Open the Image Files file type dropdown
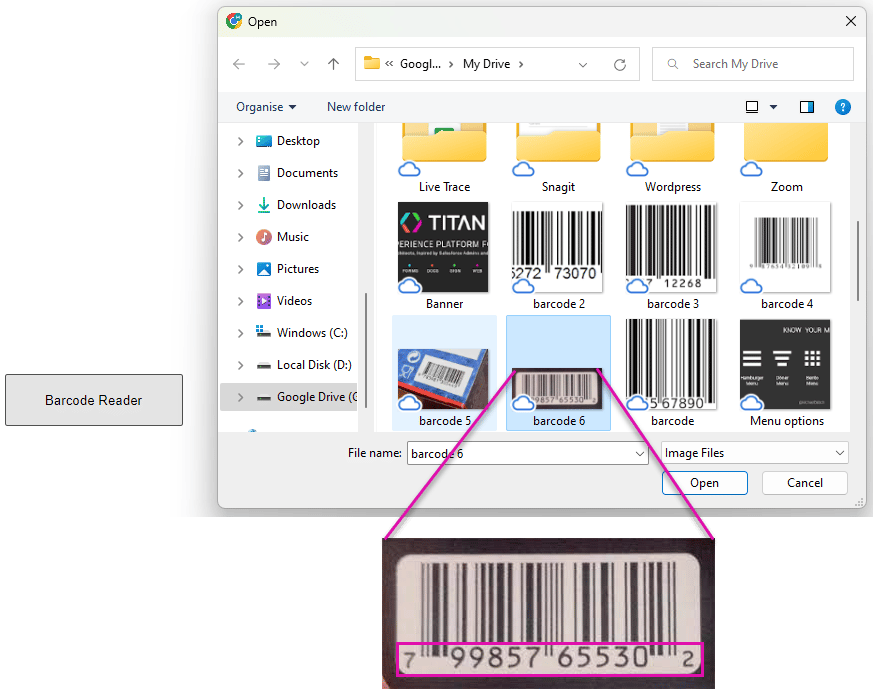Image resolution: width=873 pixels, height=691 pixels. tap(754, 453)
